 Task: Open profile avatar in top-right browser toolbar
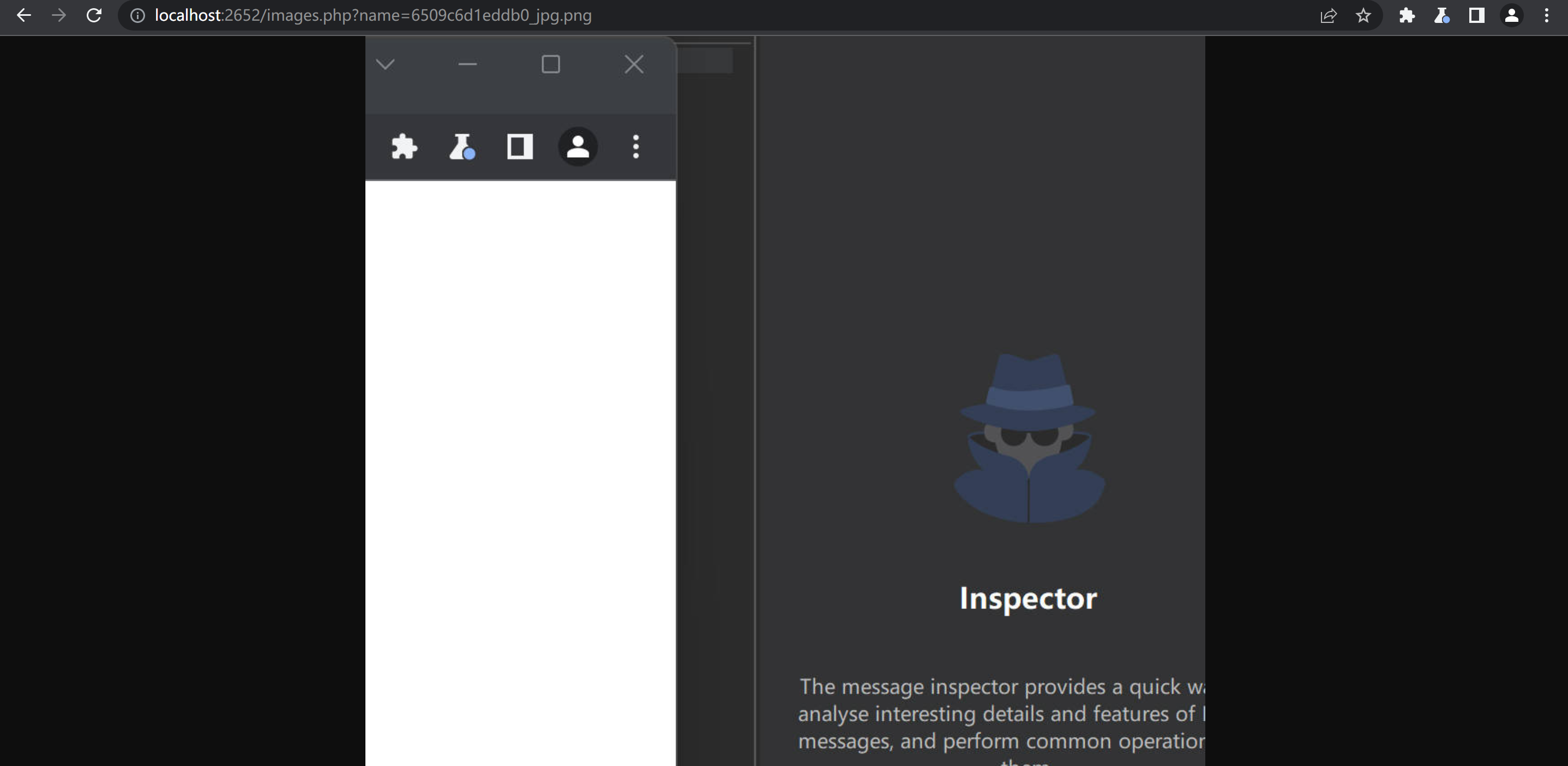1511,15
